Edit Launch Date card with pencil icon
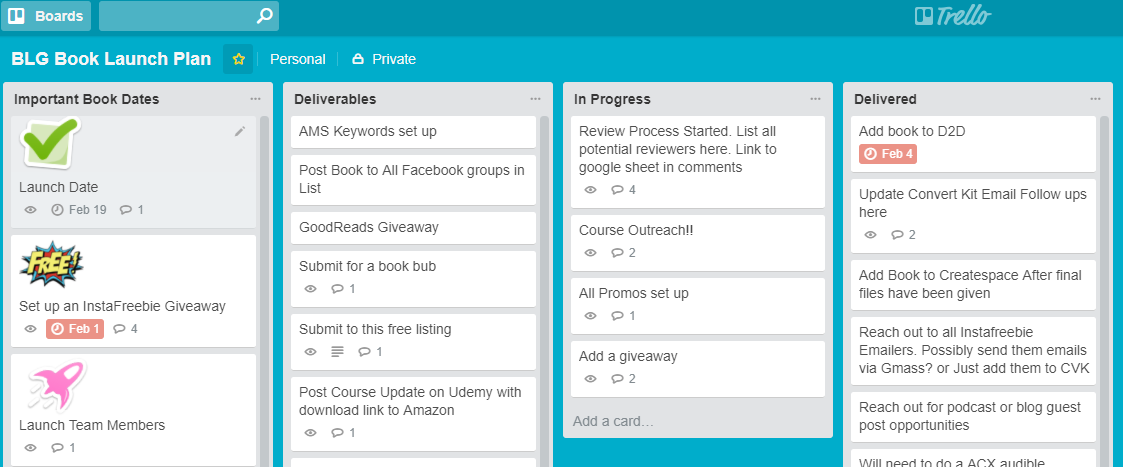Image resolution: width=1123 pixels, height=467 pixels. click(x=240, y=131)
